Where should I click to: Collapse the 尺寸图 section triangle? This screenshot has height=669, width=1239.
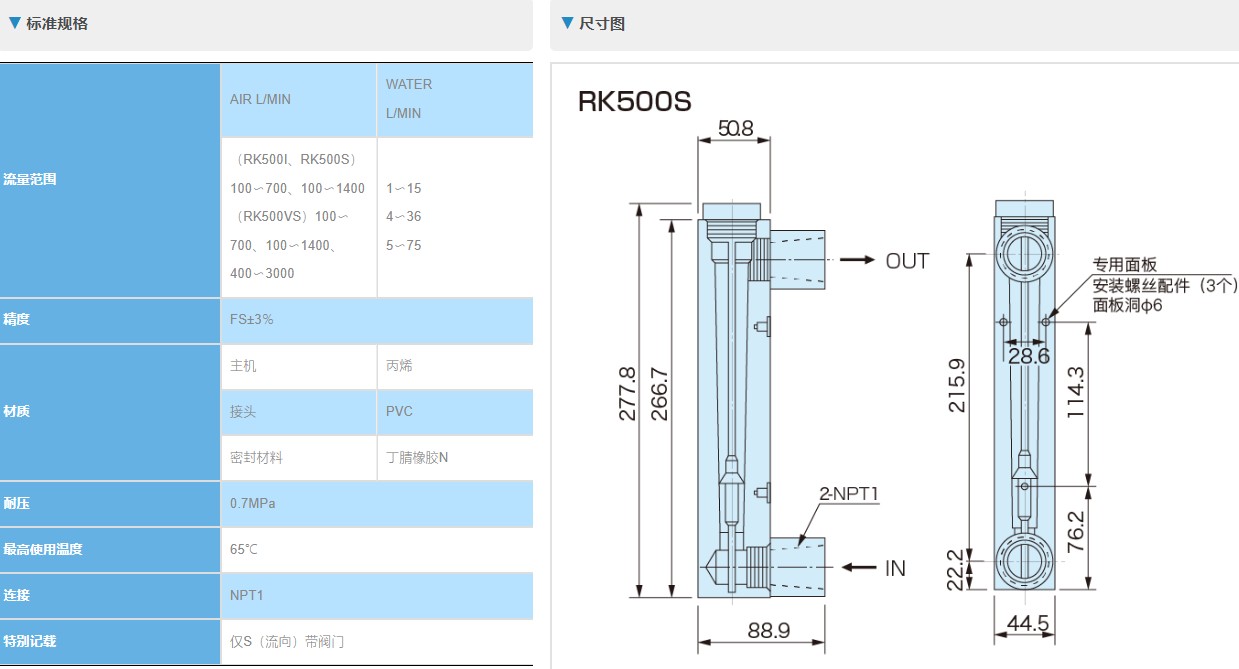[568, 22]
